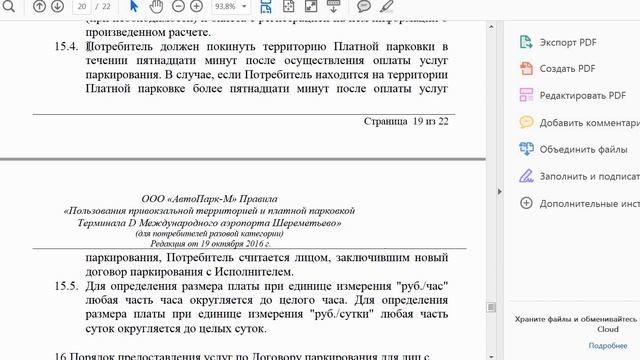Open the Объединить файлы tool
The height and width of the screenshot is (360, 640).
[583, 149]
